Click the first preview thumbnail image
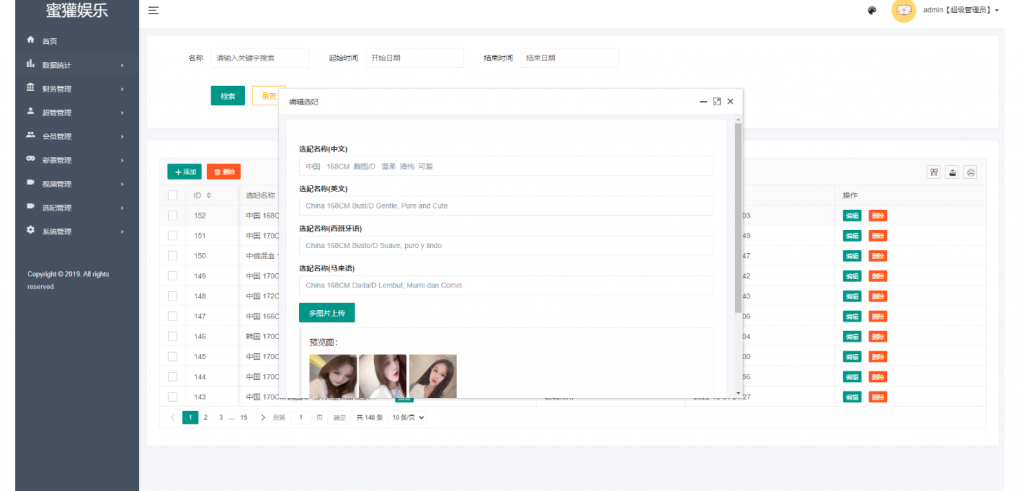Image resolution: width=1024 pixels, height=491 pixels. pyautogui.click(x=333, y=376)
